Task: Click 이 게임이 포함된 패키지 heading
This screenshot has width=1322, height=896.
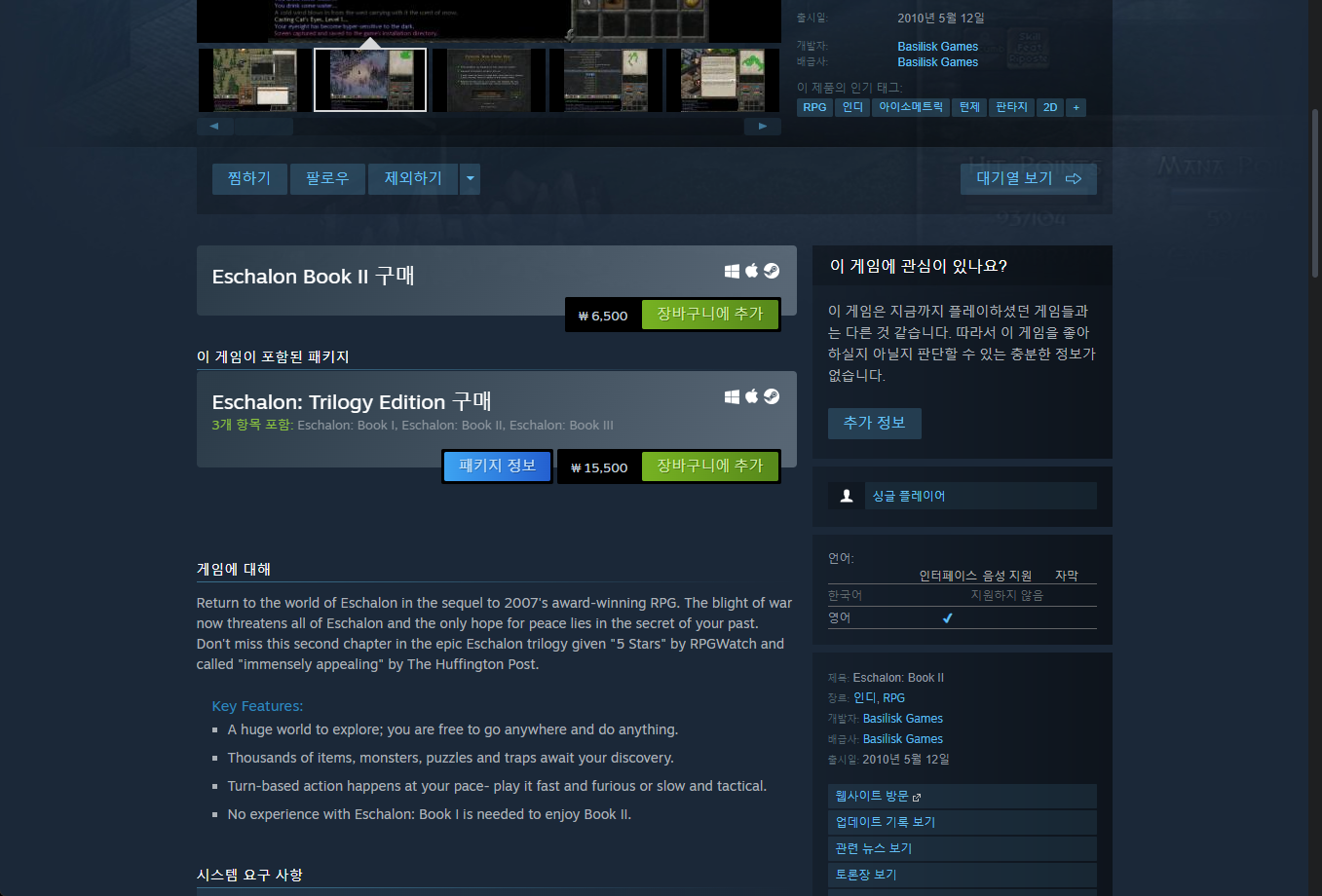Action: click(x=273, y=356)
